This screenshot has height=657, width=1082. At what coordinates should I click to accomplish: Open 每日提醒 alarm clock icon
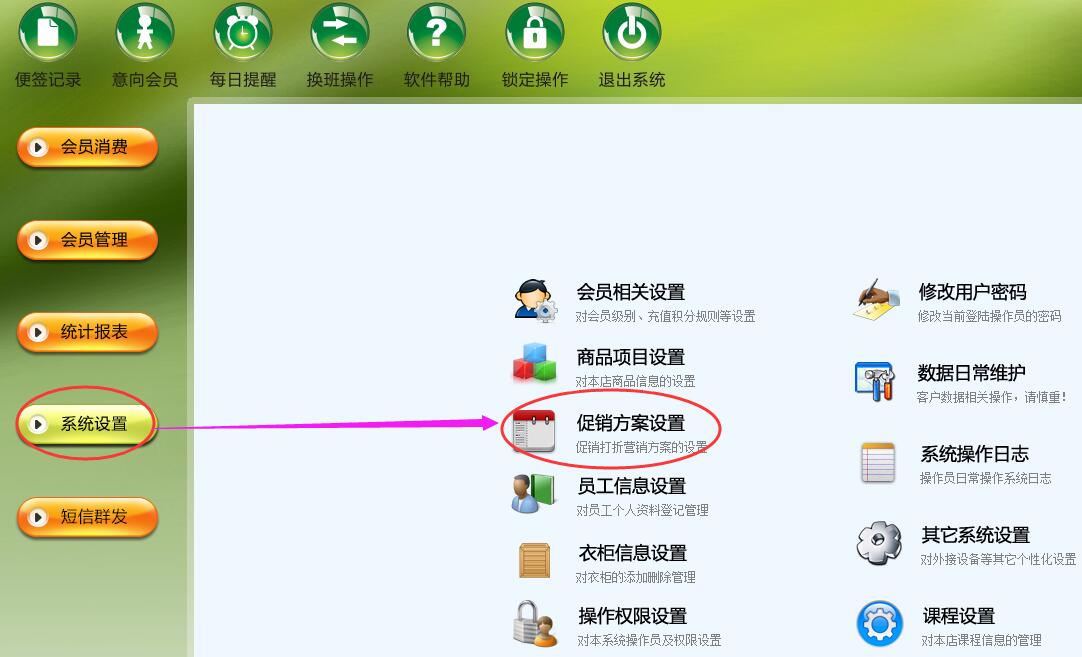[x=243, y=32]
